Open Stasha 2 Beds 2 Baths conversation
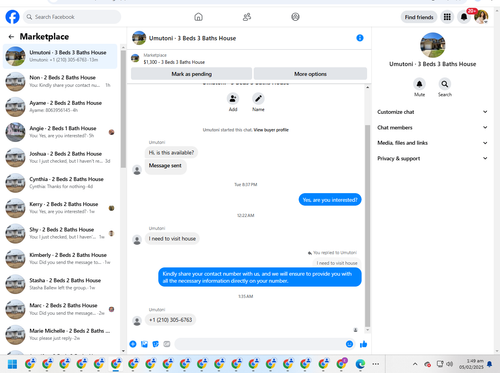 [x=60, y=284]
